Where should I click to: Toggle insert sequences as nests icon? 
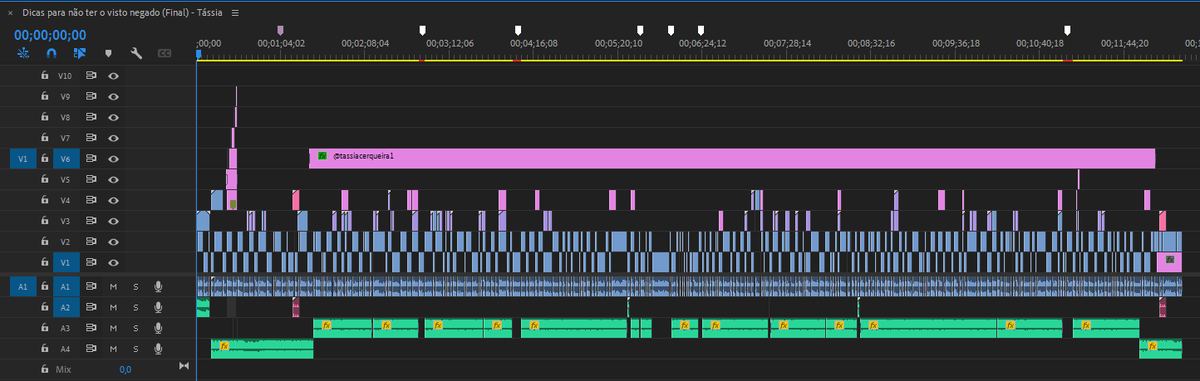(22, 53)
